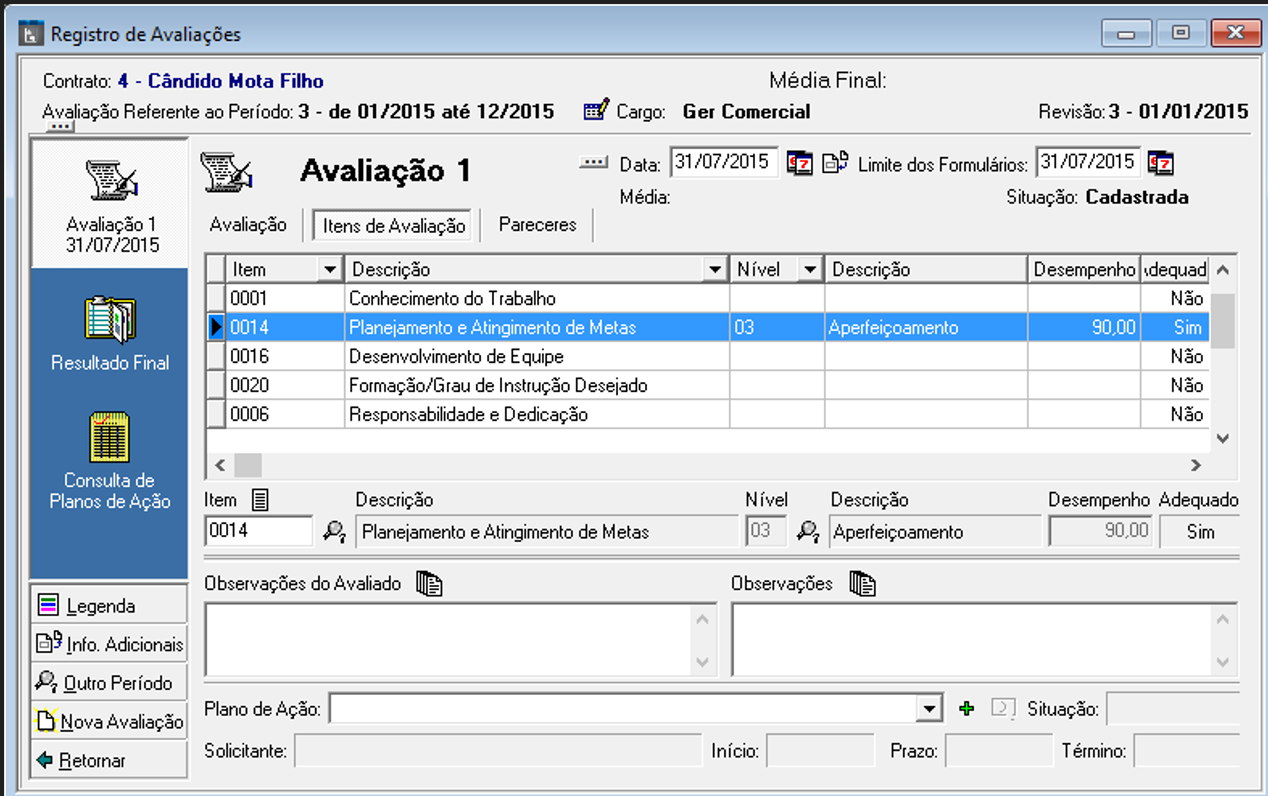
Task: Open the Observações do Avaliado notes icon
Action: click(429, 584)
